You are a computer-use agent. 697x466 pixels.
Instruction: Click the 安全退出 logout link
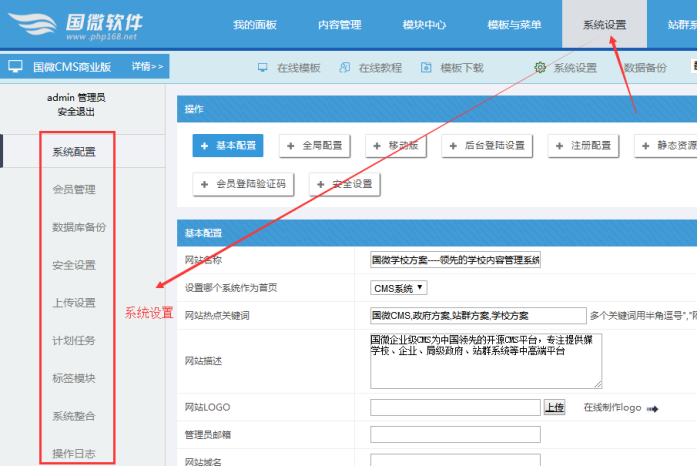point(76,112)
